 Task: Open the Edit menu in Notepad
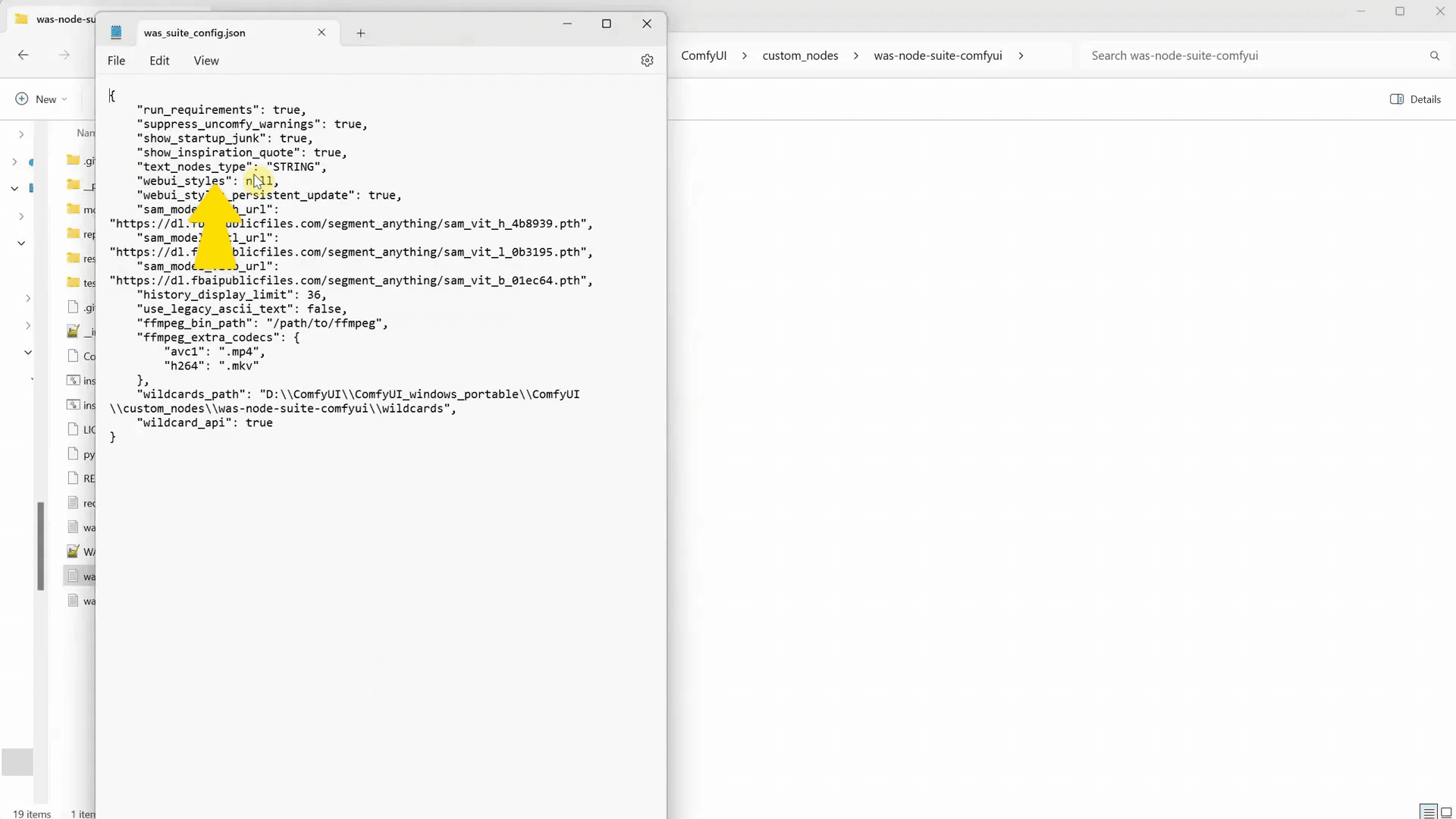click(x=159, y=61)
